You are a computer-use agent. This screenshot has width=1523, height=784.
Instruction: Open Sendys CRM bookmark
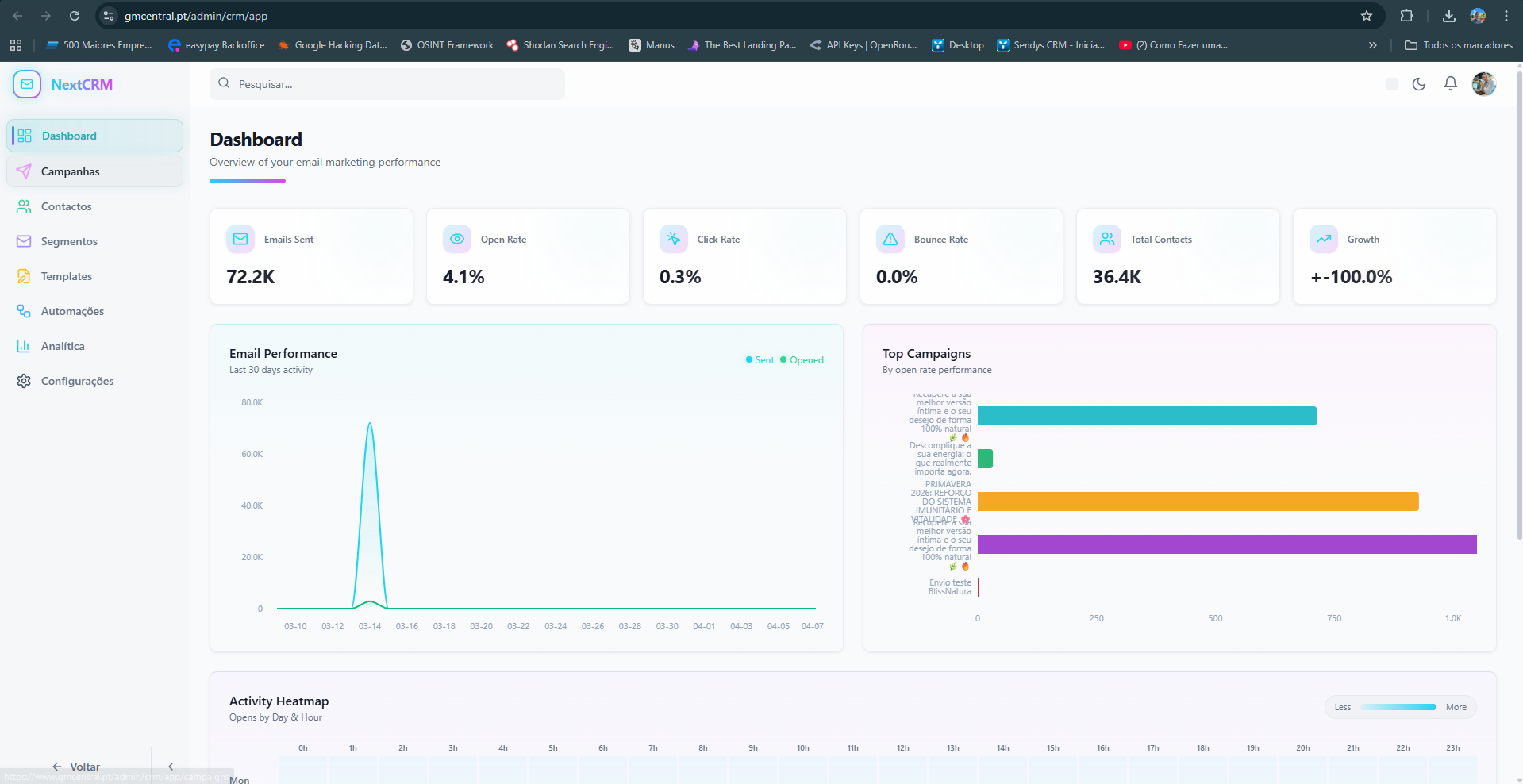point(1050,45)
